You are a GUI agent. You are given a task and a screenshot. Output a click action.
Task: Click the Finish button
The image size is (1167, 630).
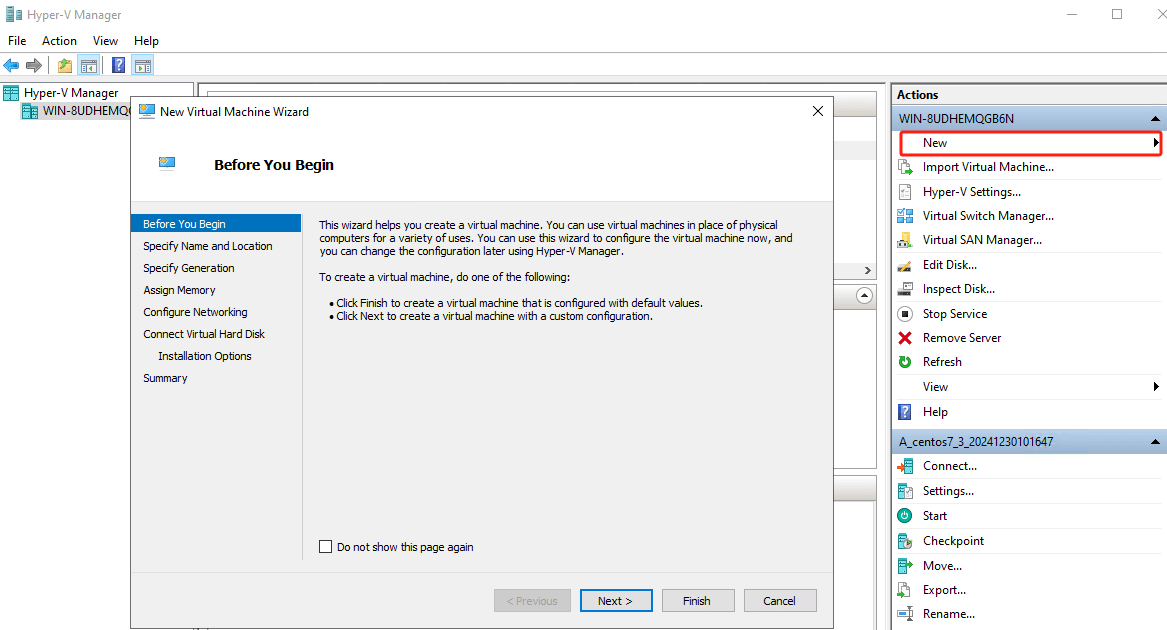[698, 601]
